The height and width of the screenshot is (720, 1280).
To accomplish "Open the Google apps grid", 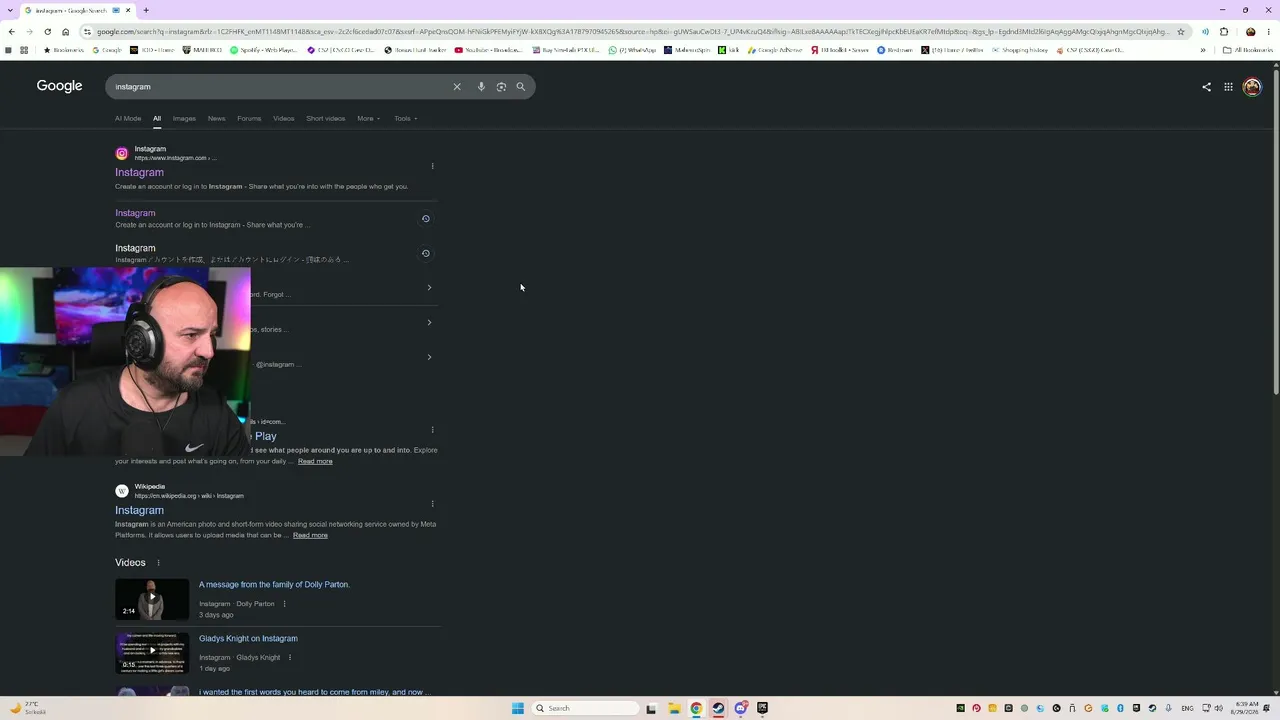I will coord(1228,87).
